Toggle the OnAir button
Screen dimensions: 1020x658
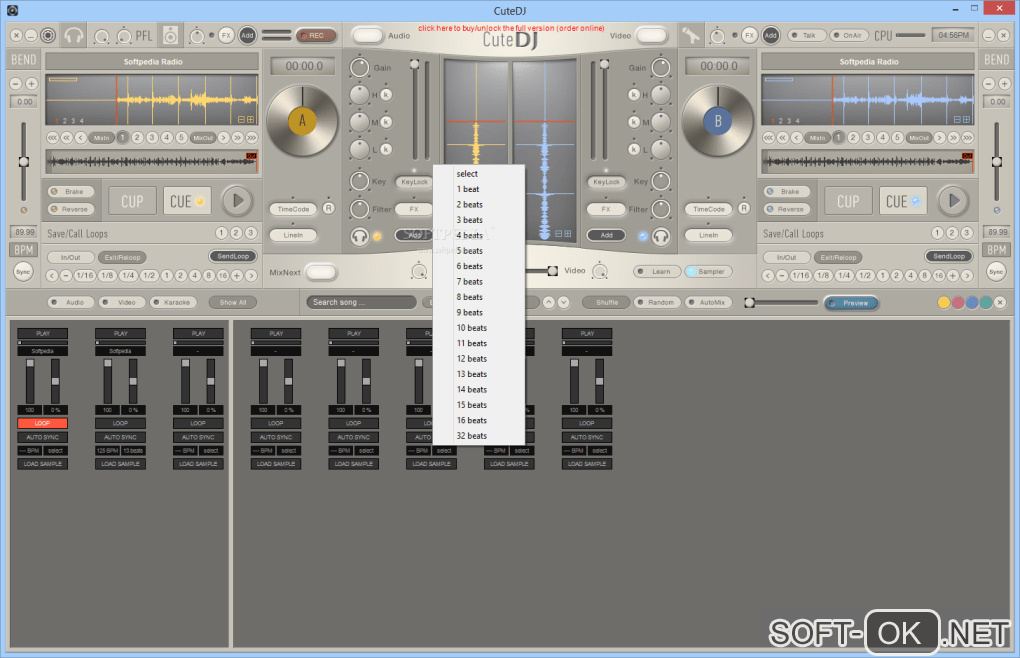tap(849, 36)
